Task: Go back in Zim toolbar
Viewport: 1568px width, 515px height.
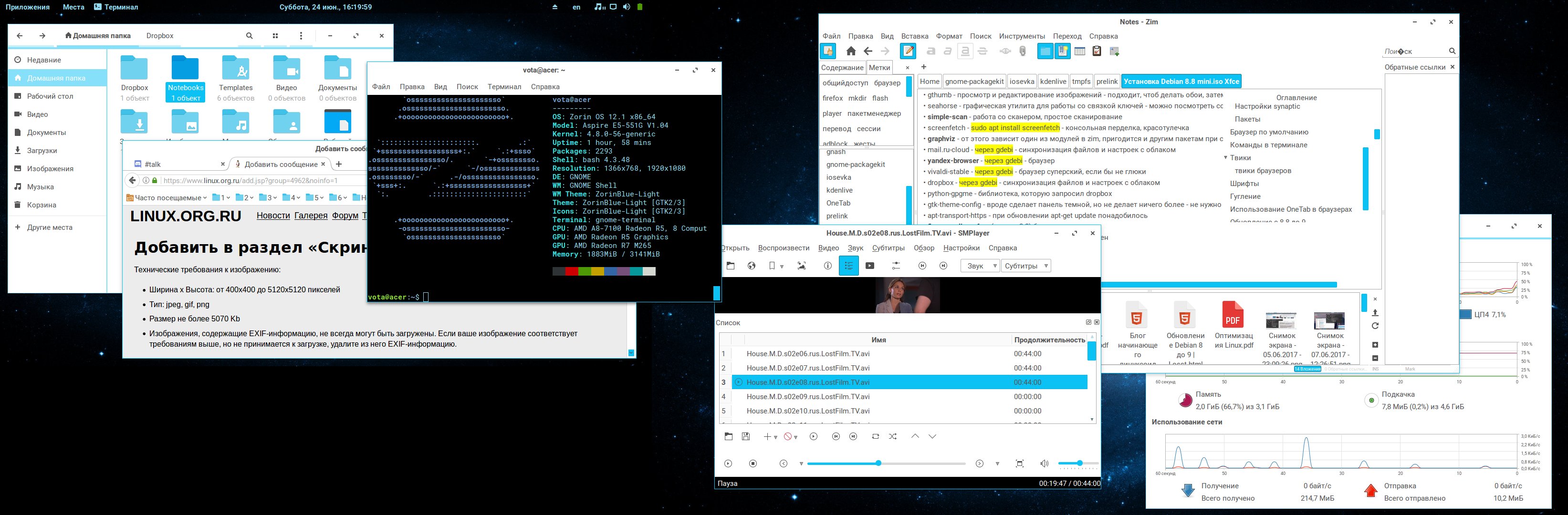Action: pos(868,51)
